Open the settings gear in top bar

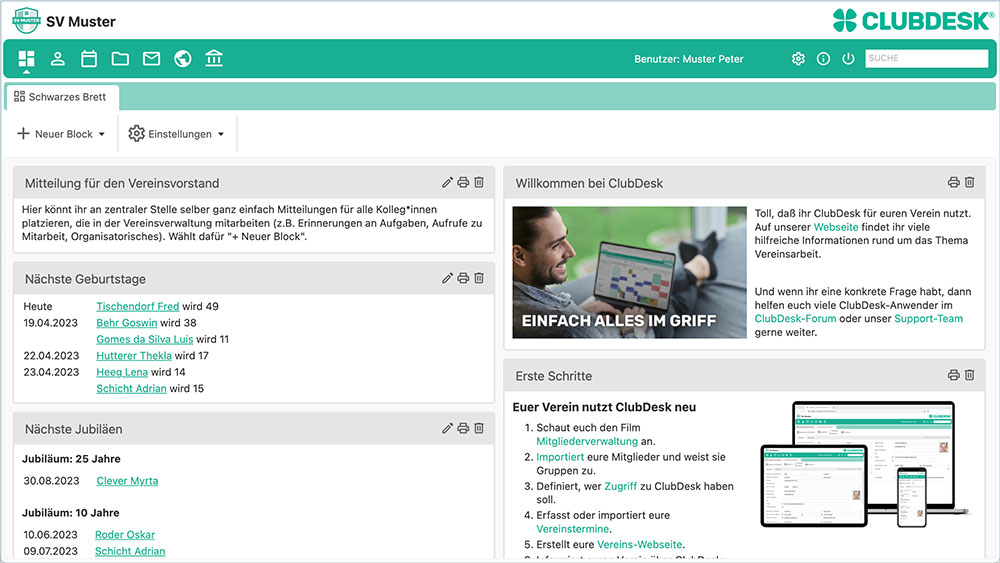pos(798,59)
